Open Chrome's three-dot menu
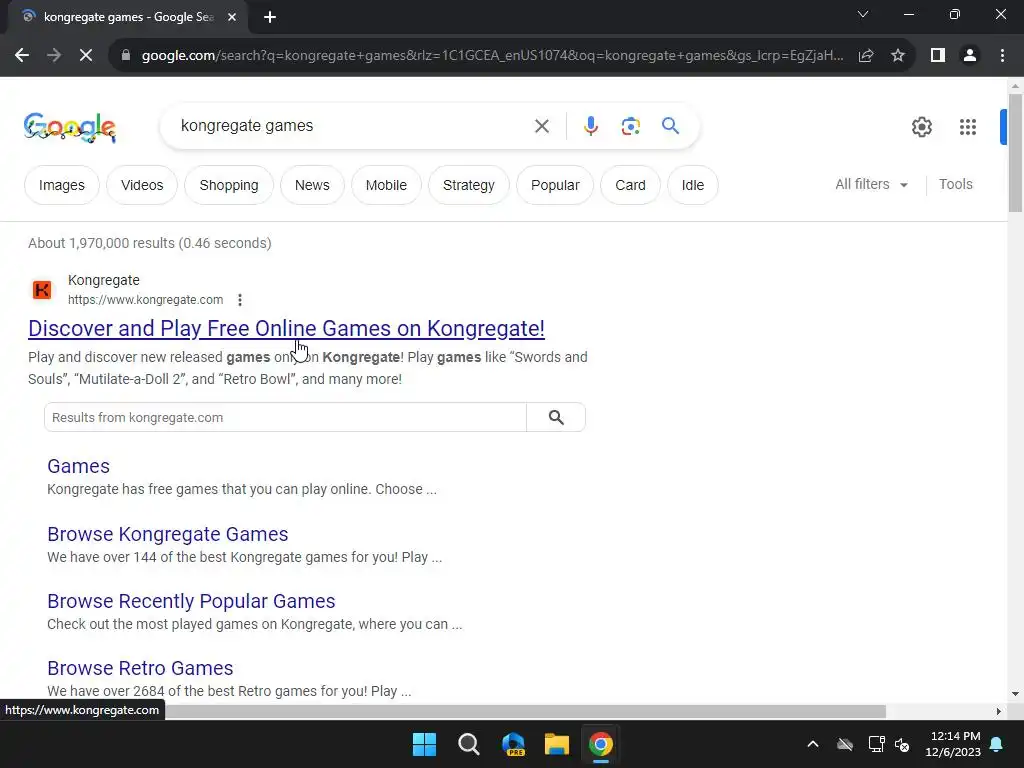Image resolution: width=1024 pixels, height=768 pixels. click(1002, 56)
